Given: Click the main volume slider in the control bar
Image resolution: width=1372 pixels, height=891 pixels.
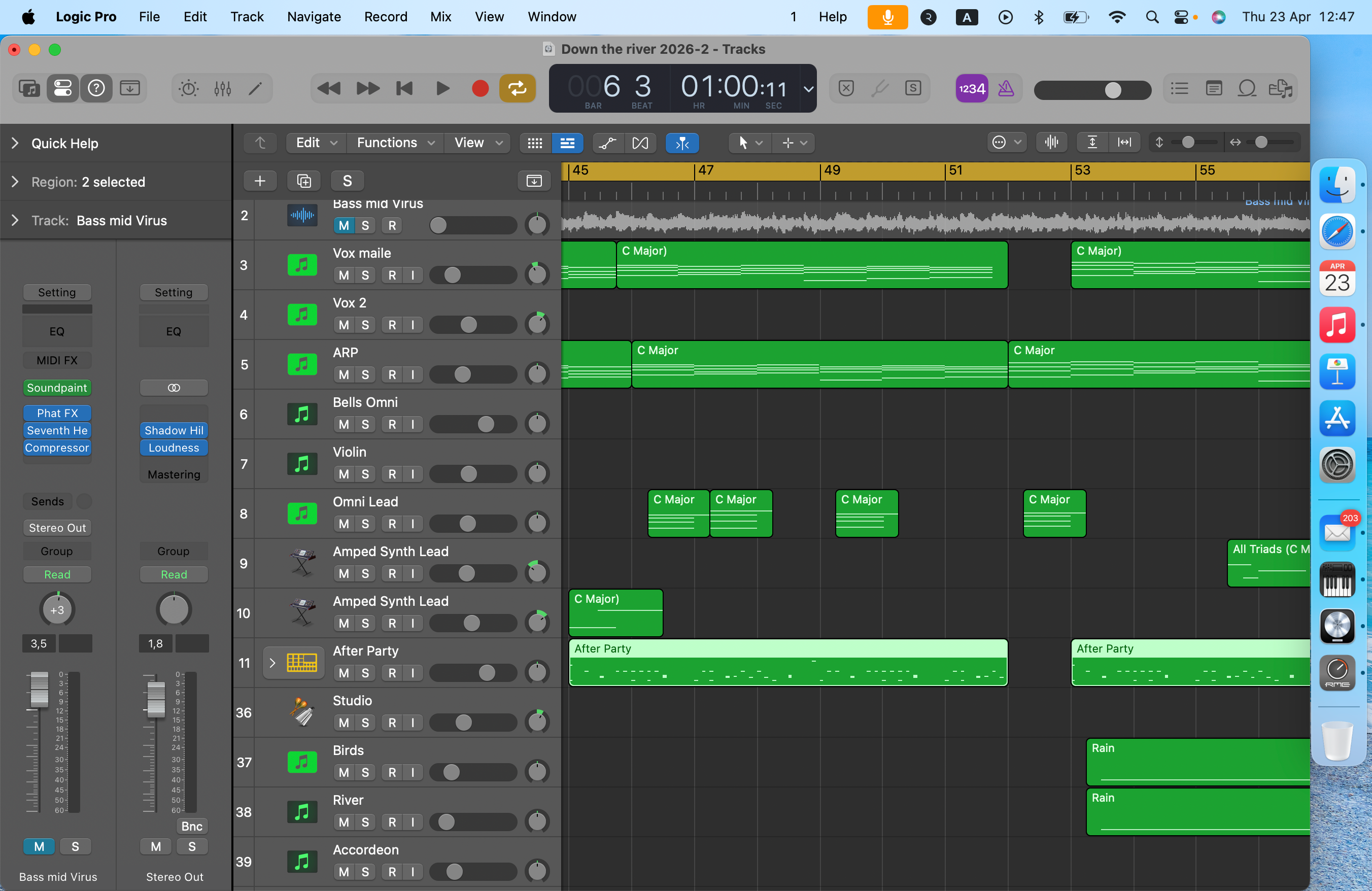Looking at the screenshot, I should 1113,90.
